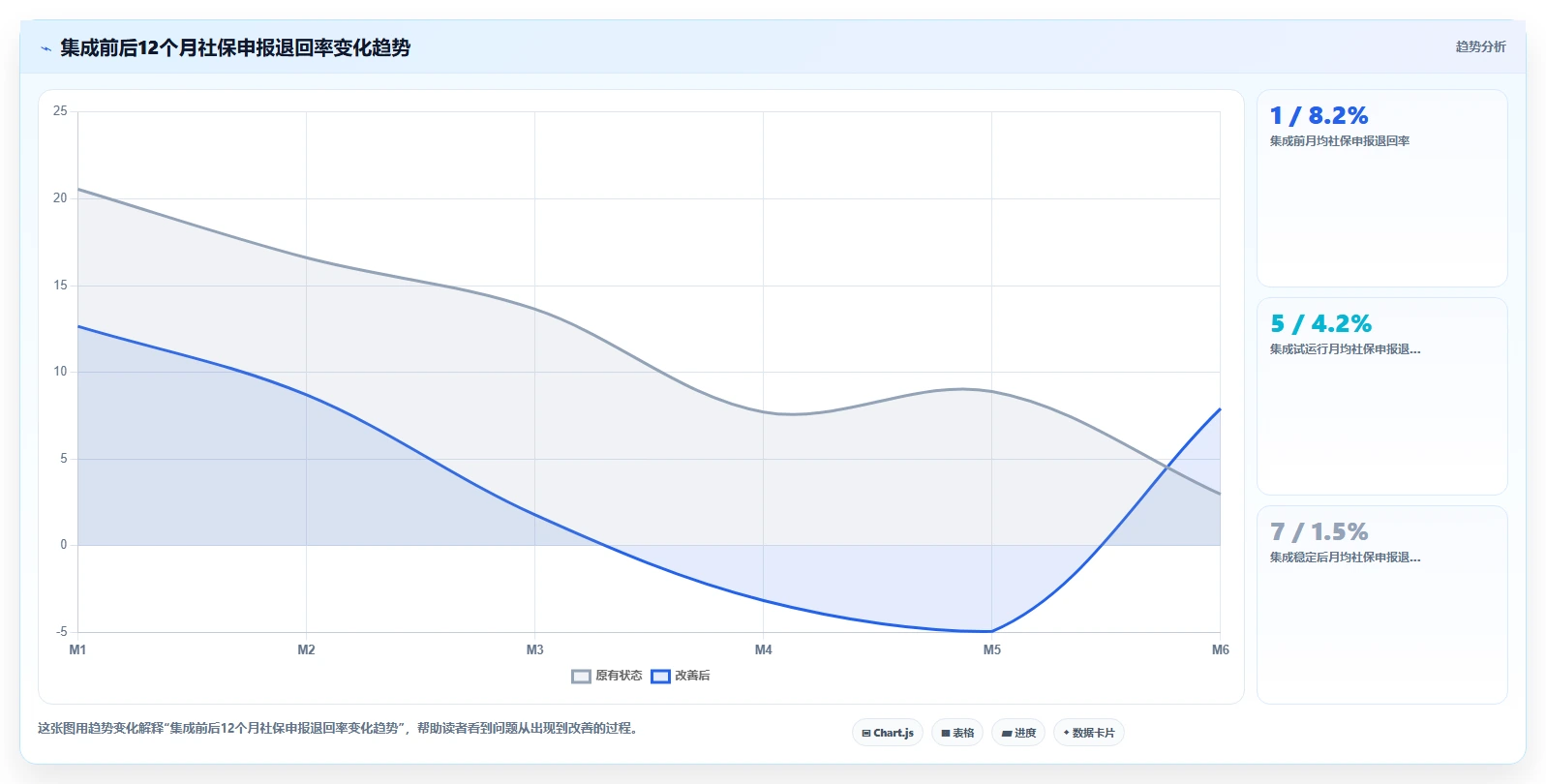The width and height of the screenshot is (1546, 784).
Task: Click the 10 y-axis value
Action: (x=60, y=372)
